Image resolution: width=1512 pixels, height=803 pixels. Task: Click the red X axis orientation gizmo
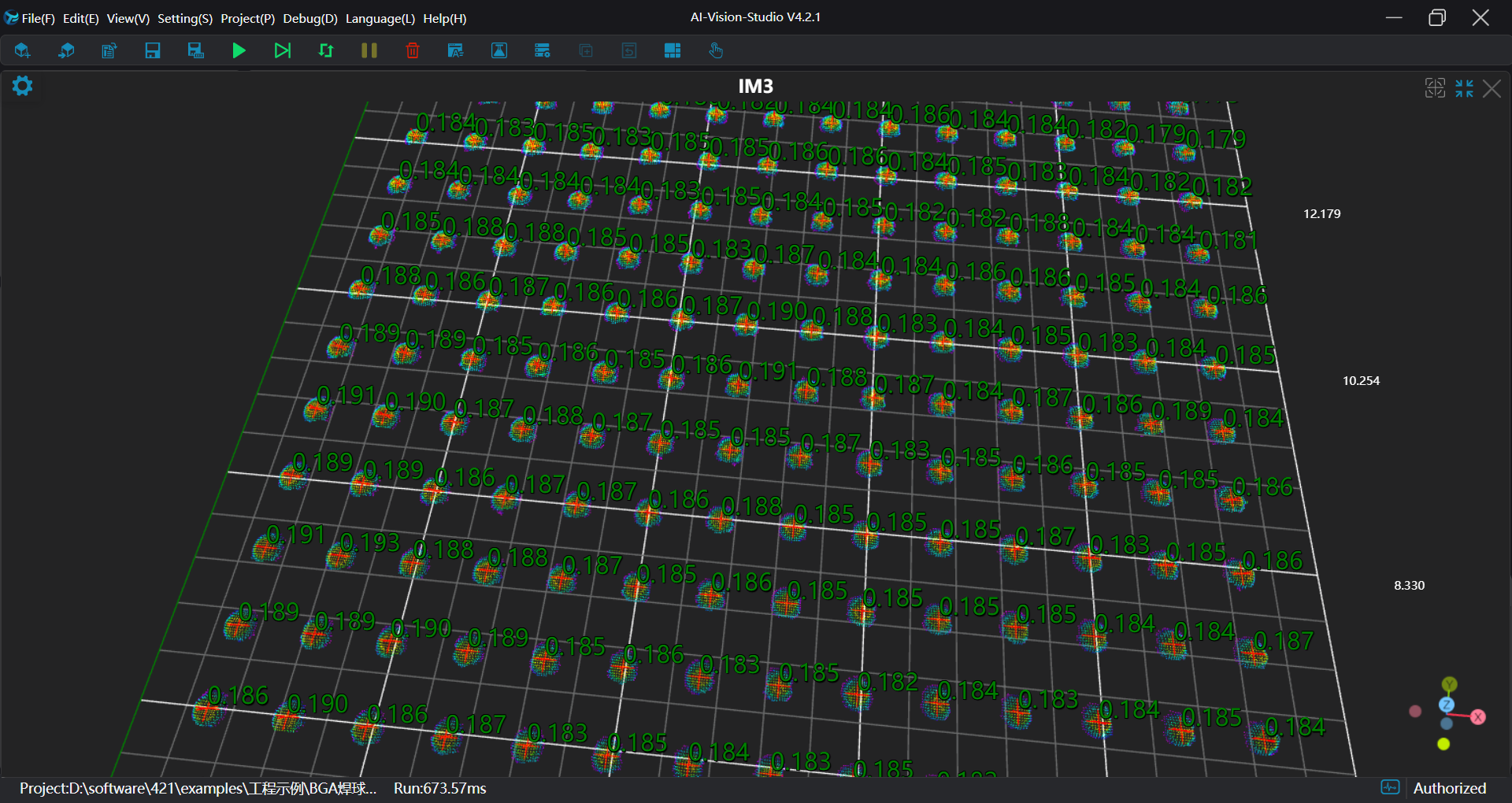click(x=1478, y=717)
